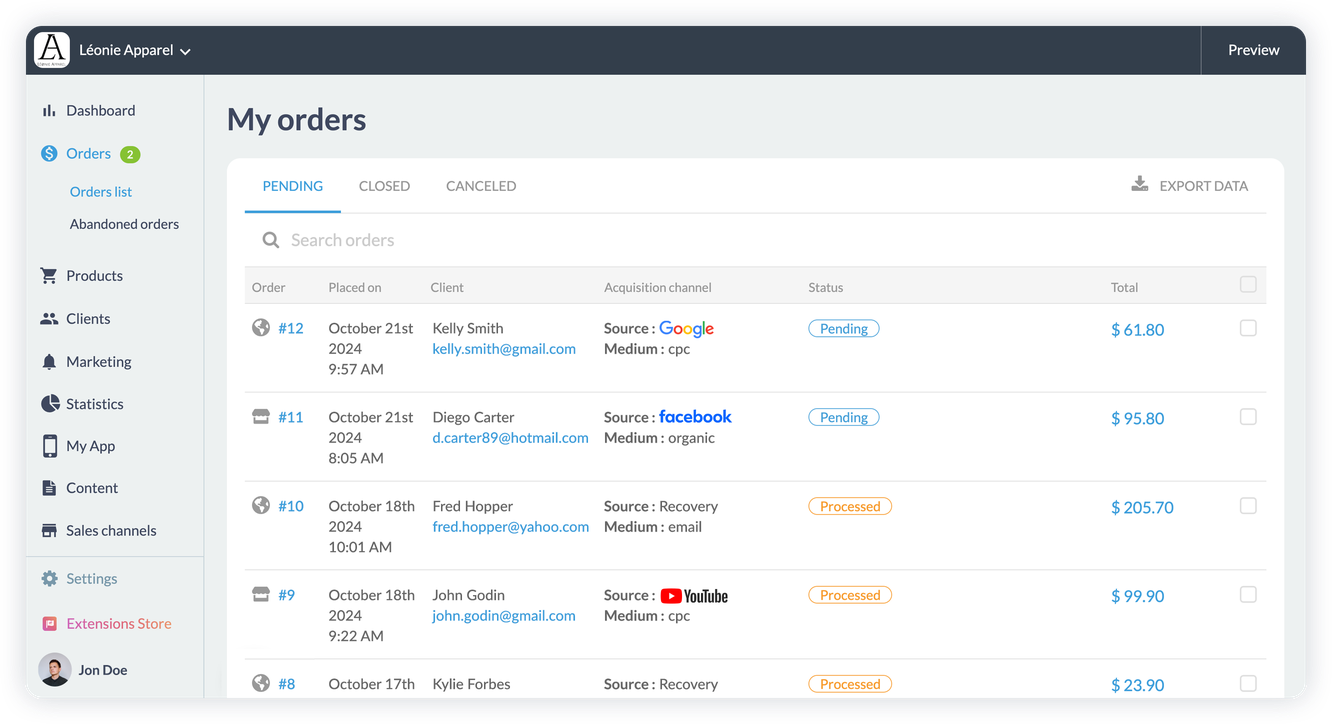Open the Dashboard bar-chart icon
This screenshot has width=1332, height=724.
click(50, 110)
